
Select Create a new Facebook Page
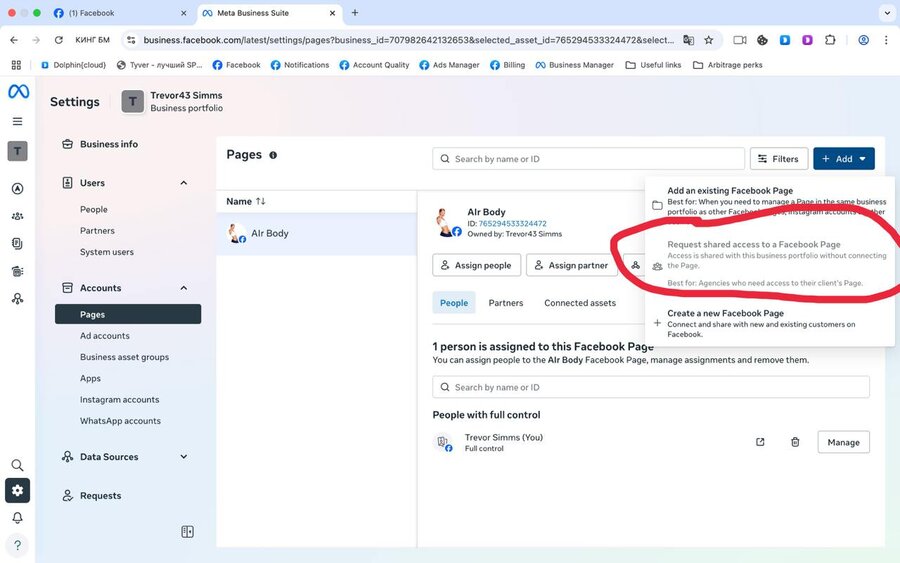coord(725,314)
